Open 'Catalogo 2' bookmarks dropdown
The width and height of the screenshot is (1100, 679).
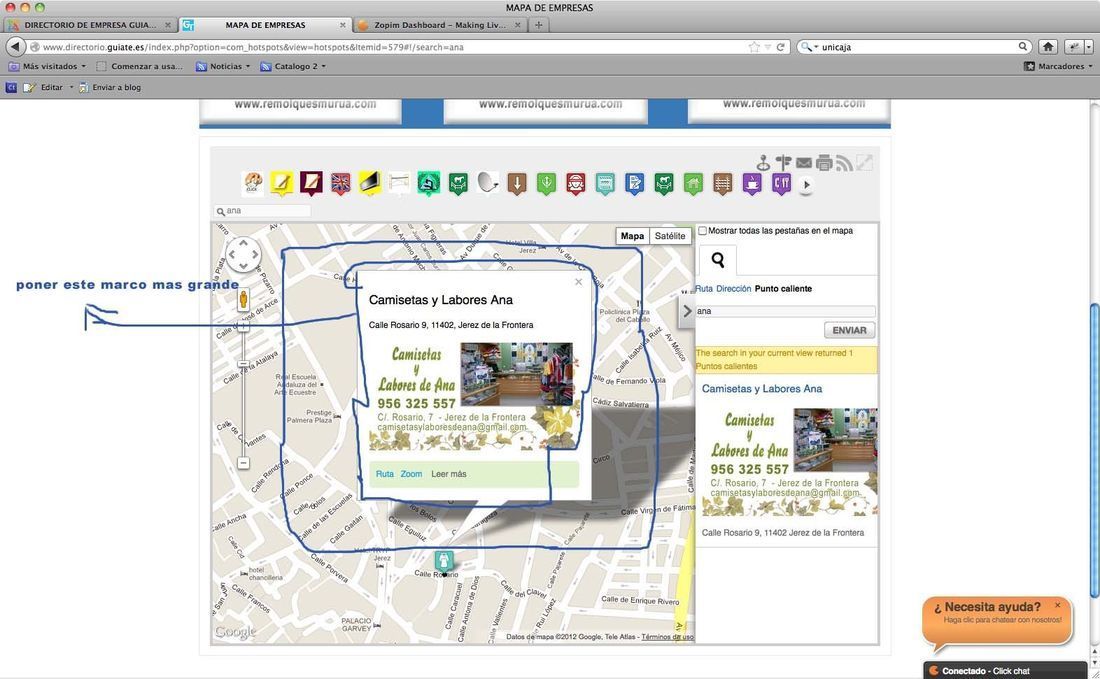click(x=293, y=66)
